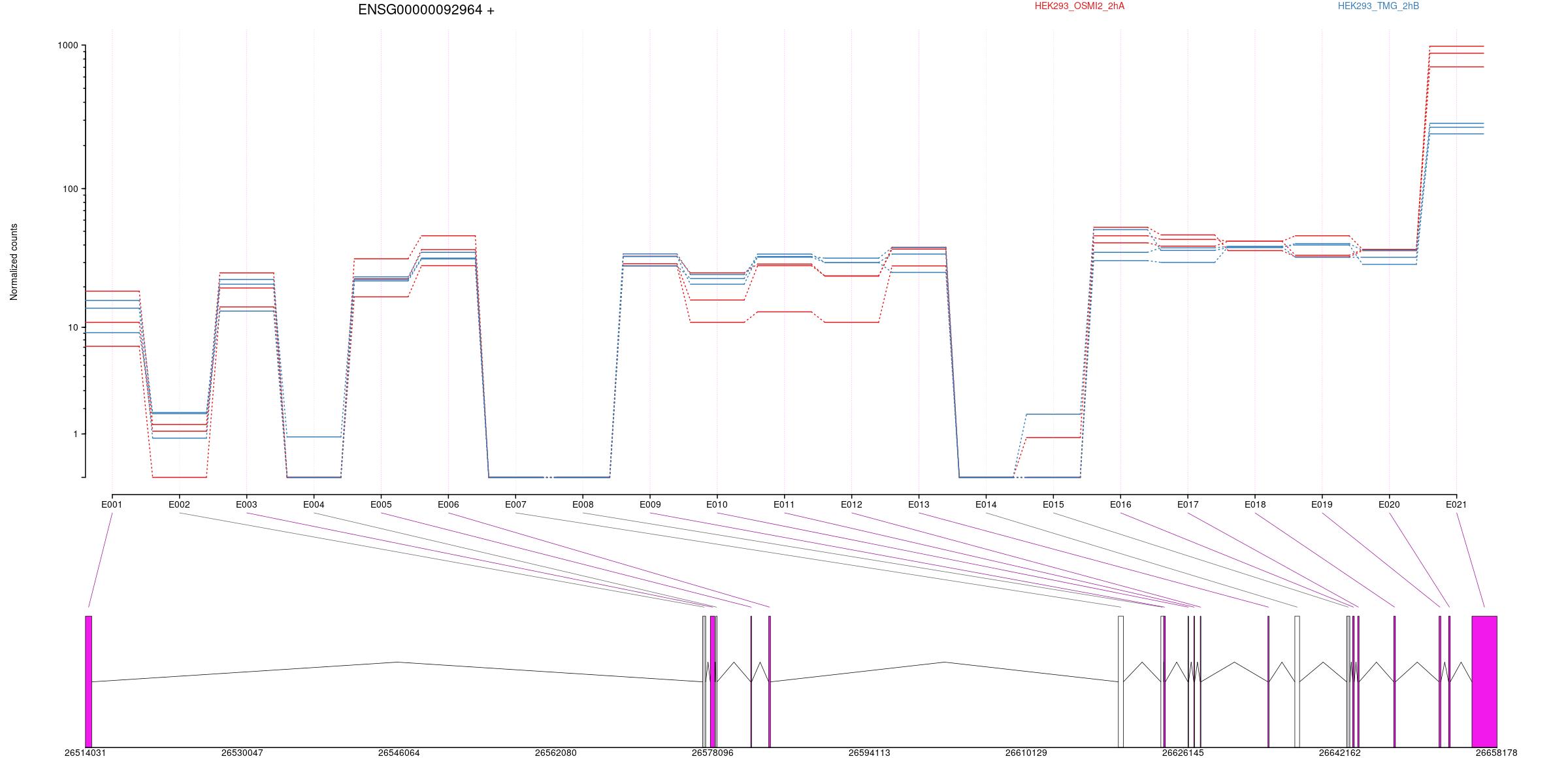Click the Normalized counts axis label

[14, 262]
